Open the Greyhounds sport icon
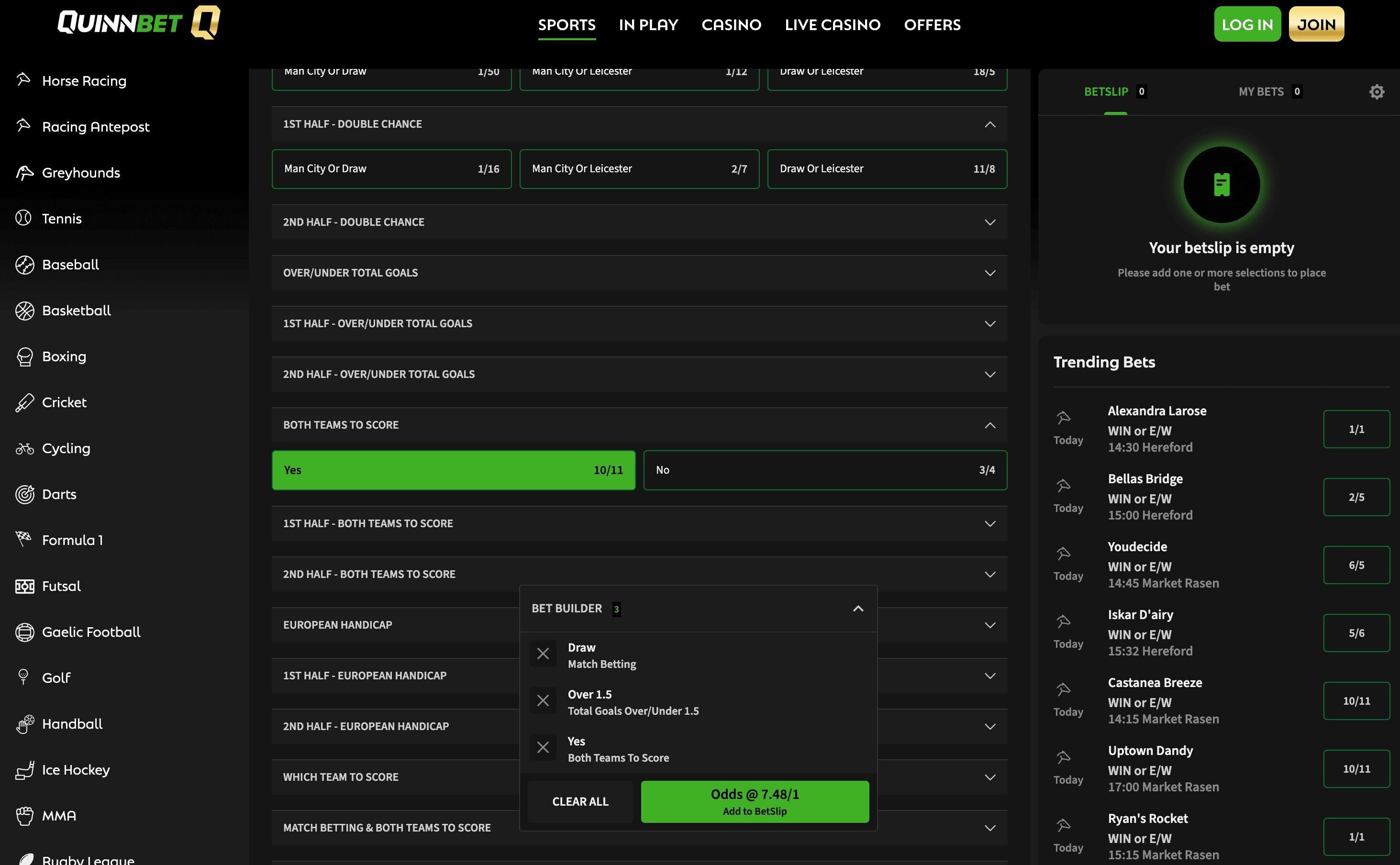1400x865 pixels. pyautogui.click(x=24, y=172)
